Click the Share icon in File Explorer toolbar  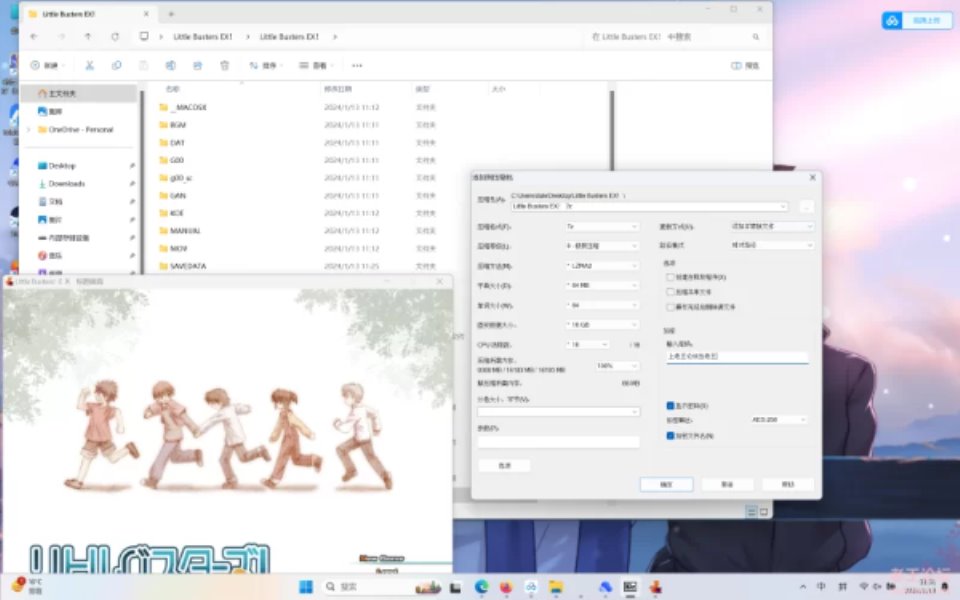[x=197, y=66]
